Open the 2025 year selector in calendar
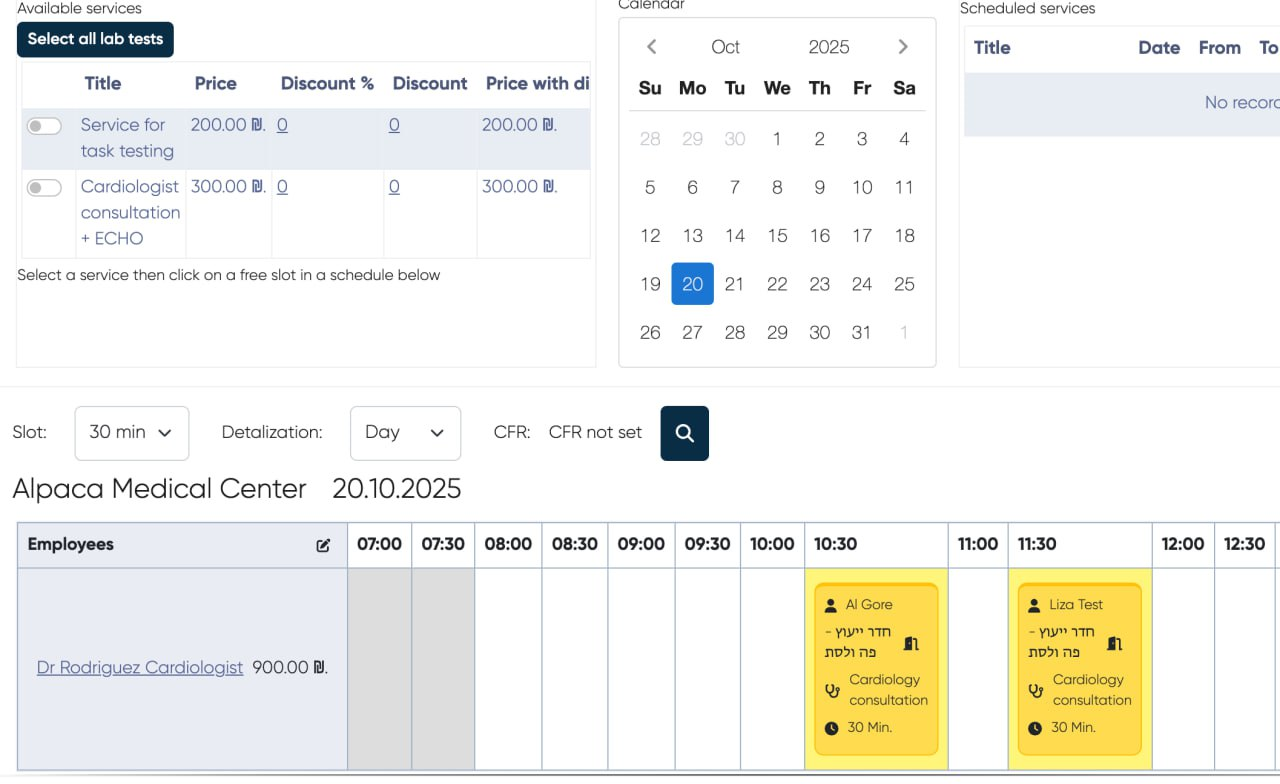 click(x=829, y=47)
